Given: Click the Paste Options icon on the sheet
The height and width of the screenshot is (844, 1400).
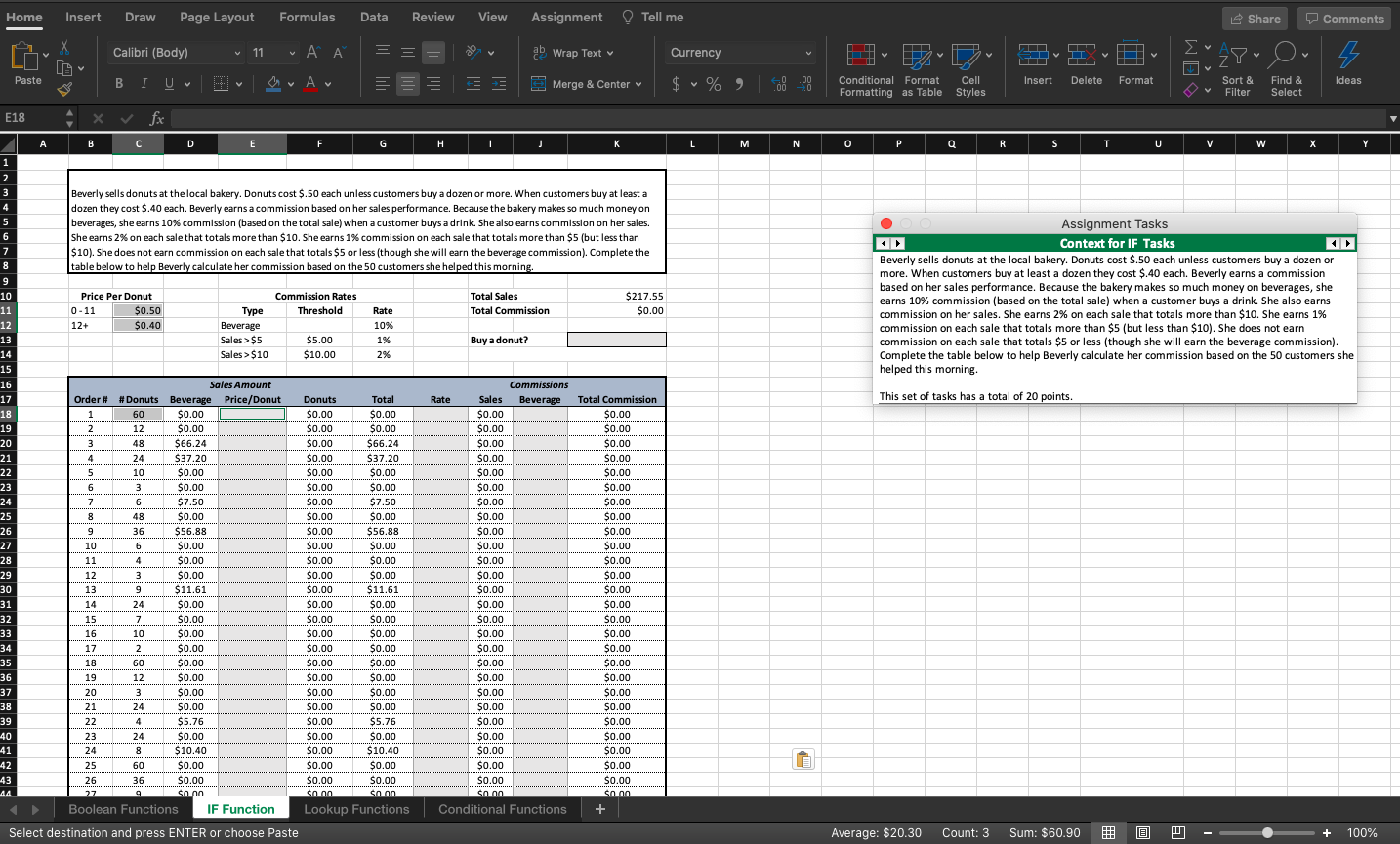Looking at the screenshot, I should (803, 759).
